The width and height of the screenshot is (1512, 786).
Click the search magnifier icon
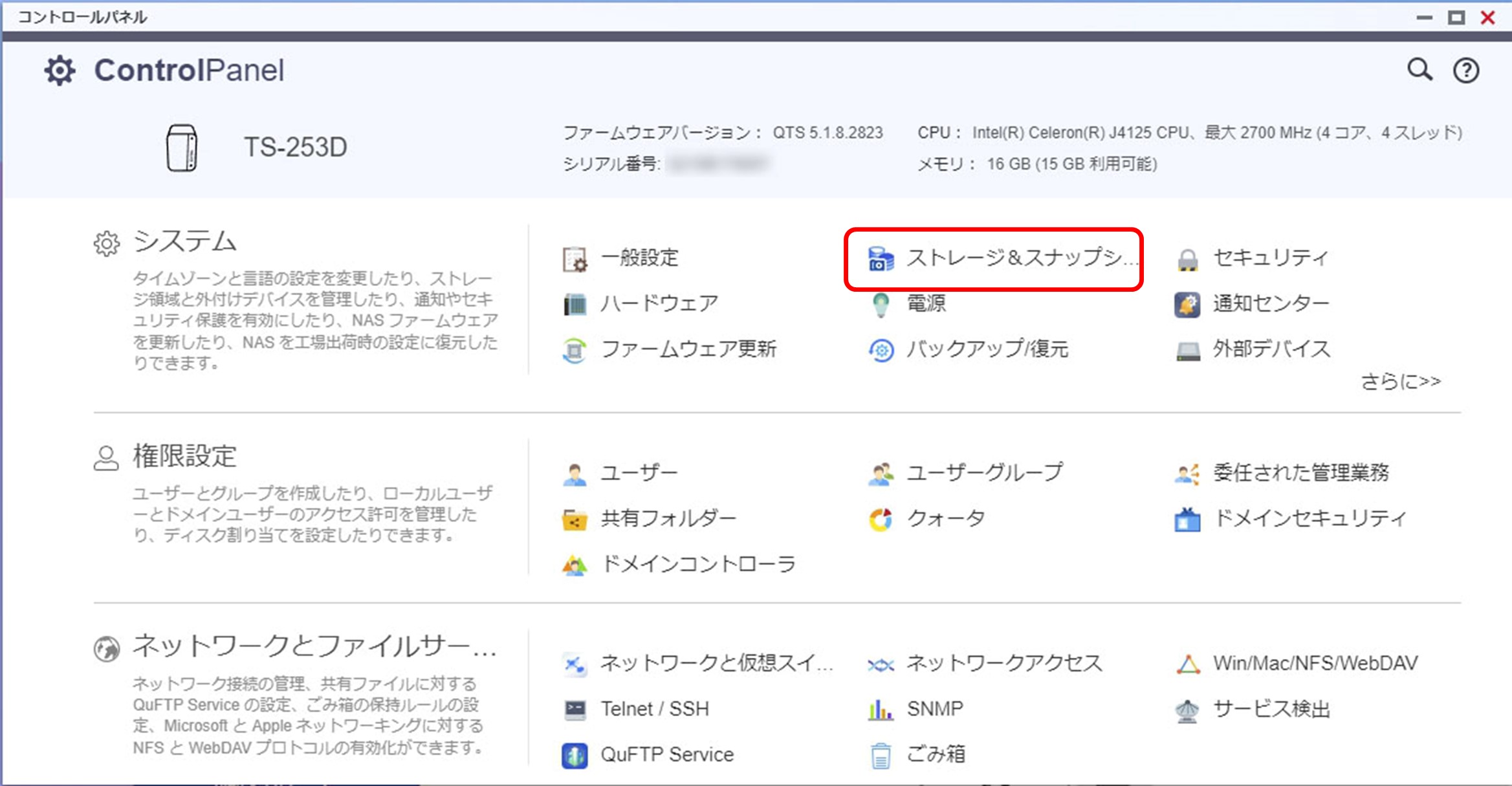(x=1419, y=69)
